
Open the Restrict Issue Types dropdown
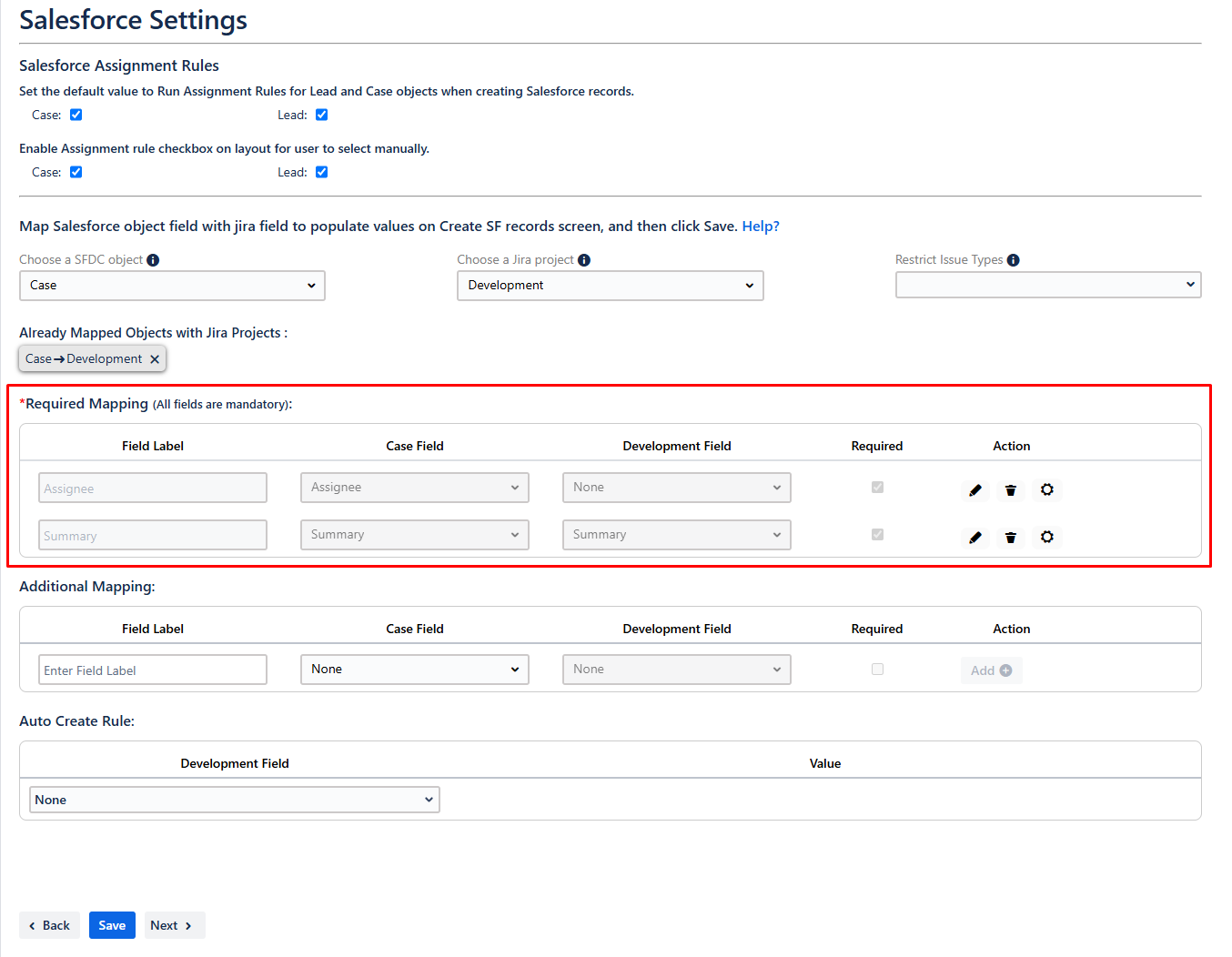[1048, 285]
